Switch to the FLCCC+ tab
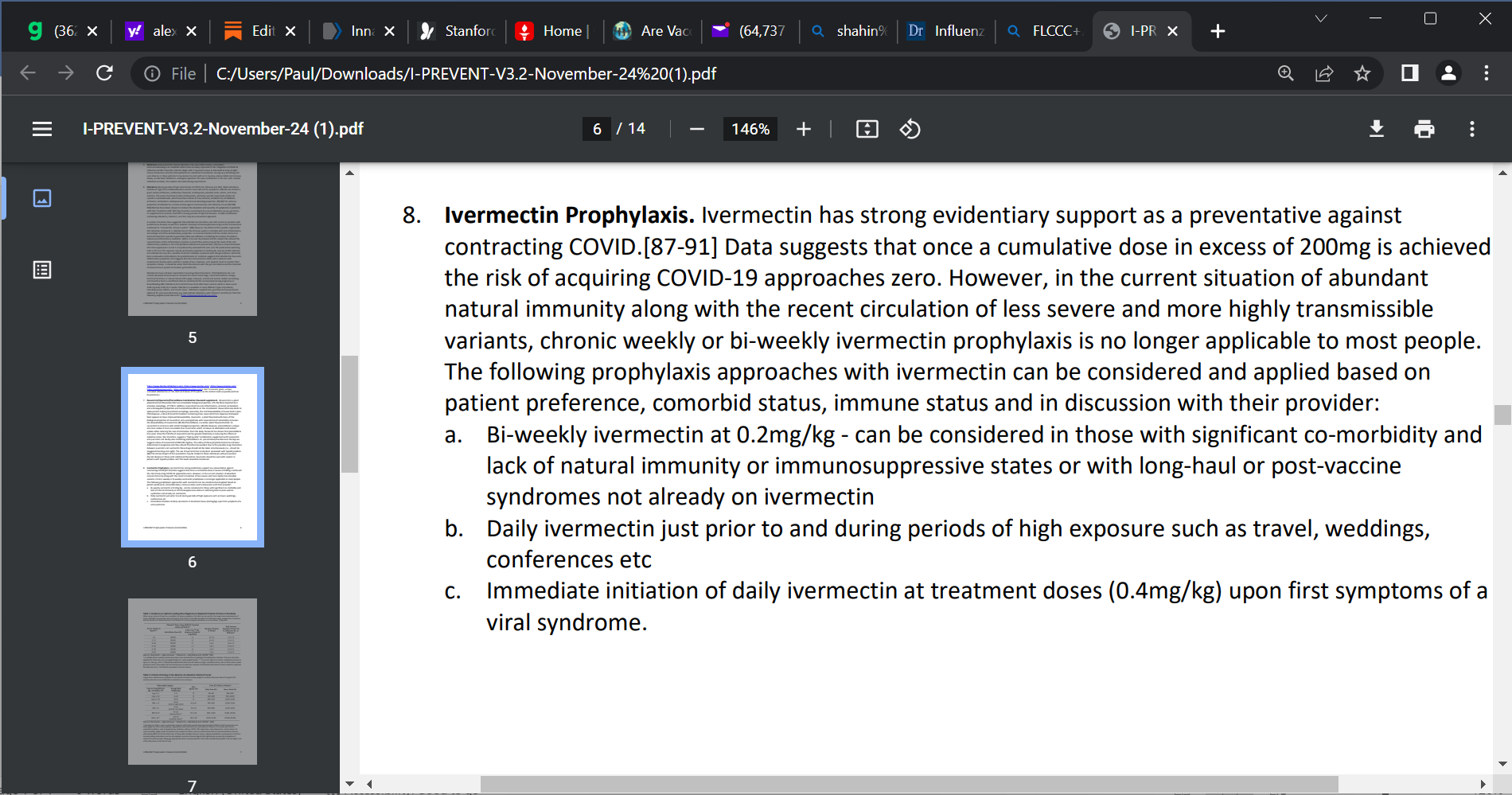The image size is (1512, 795). tap(1044, 31)
